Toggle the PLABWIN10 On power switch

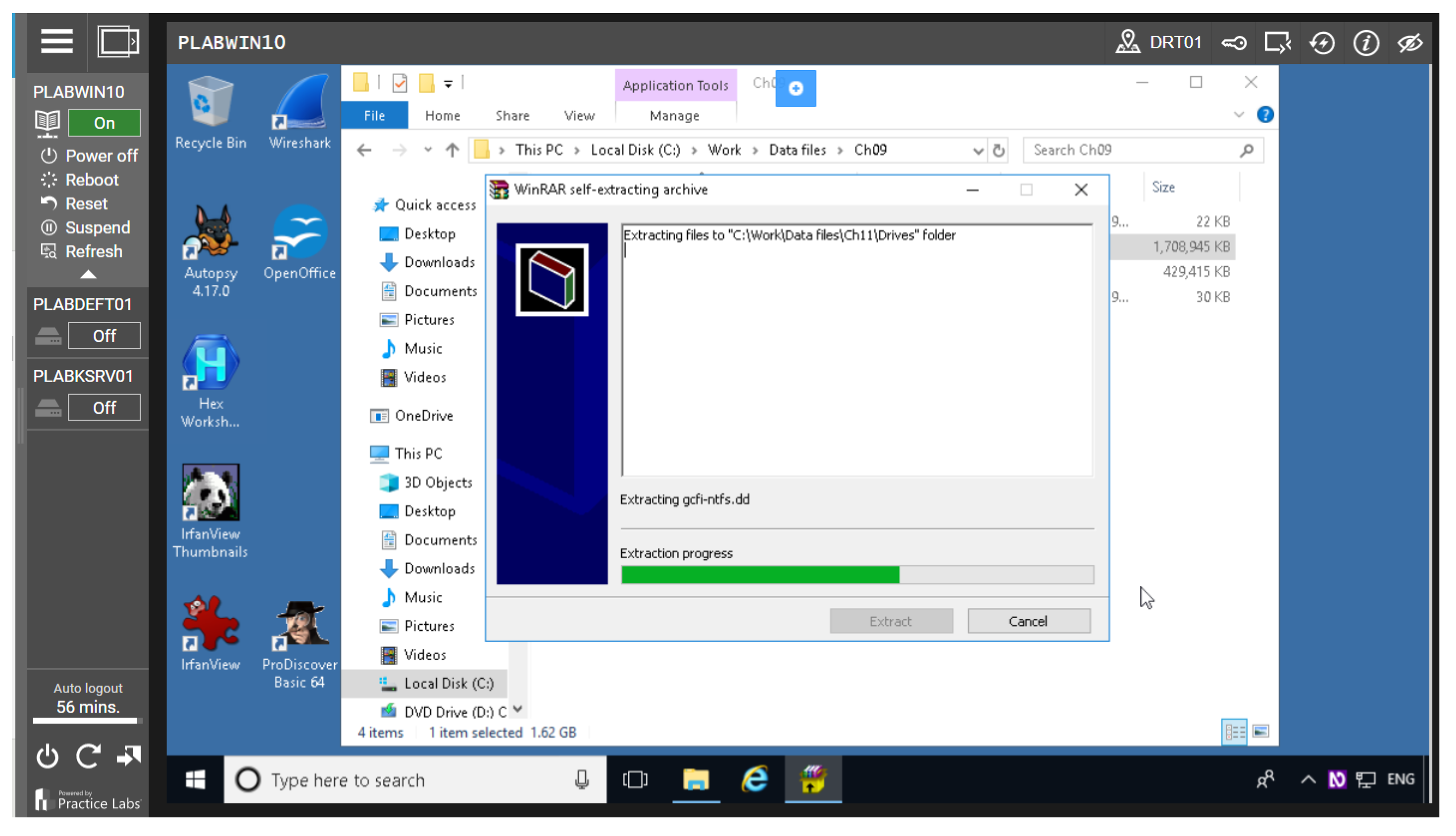click(x=104, y=123)
